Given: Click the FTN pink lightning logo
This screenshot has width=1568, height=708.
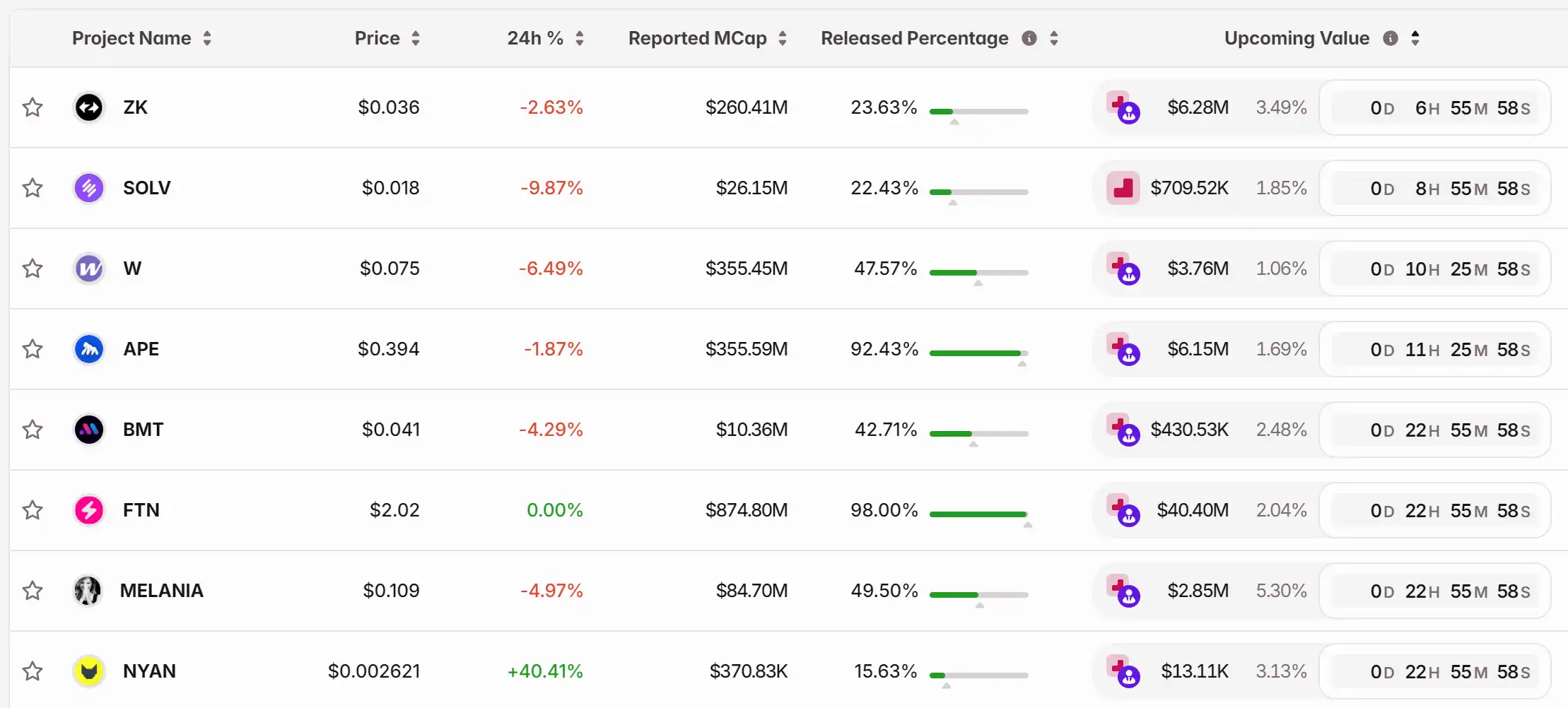Looking at the screenshot, I should pos(89,510).
